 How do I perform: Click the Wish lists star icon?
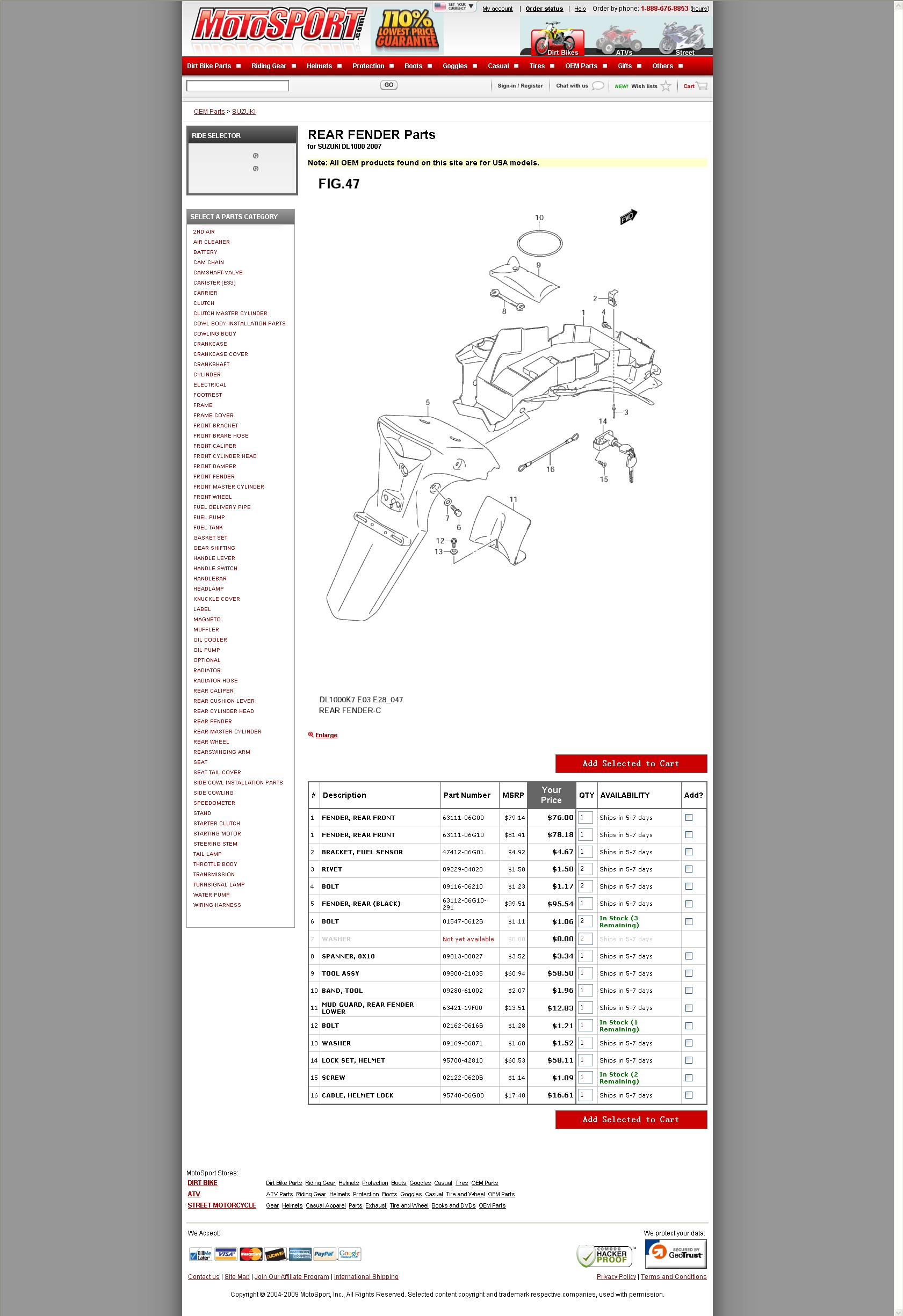coord(666,86)
